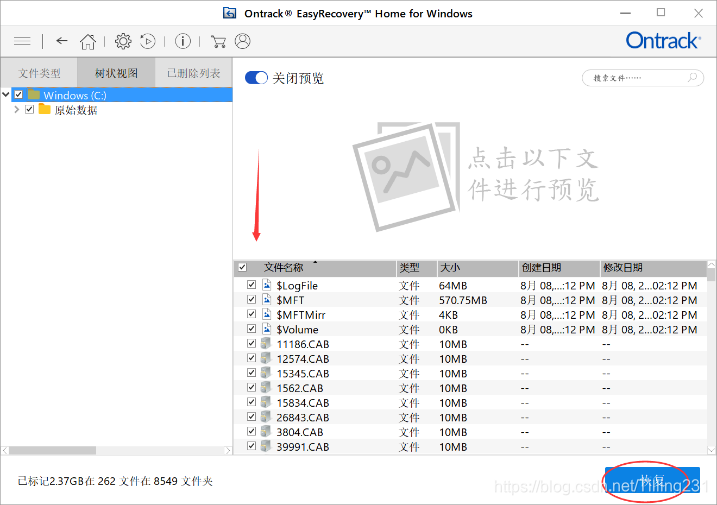Click the 26843.CAB file icon
The width and height of the screenshot is (717, 505).
266,417
